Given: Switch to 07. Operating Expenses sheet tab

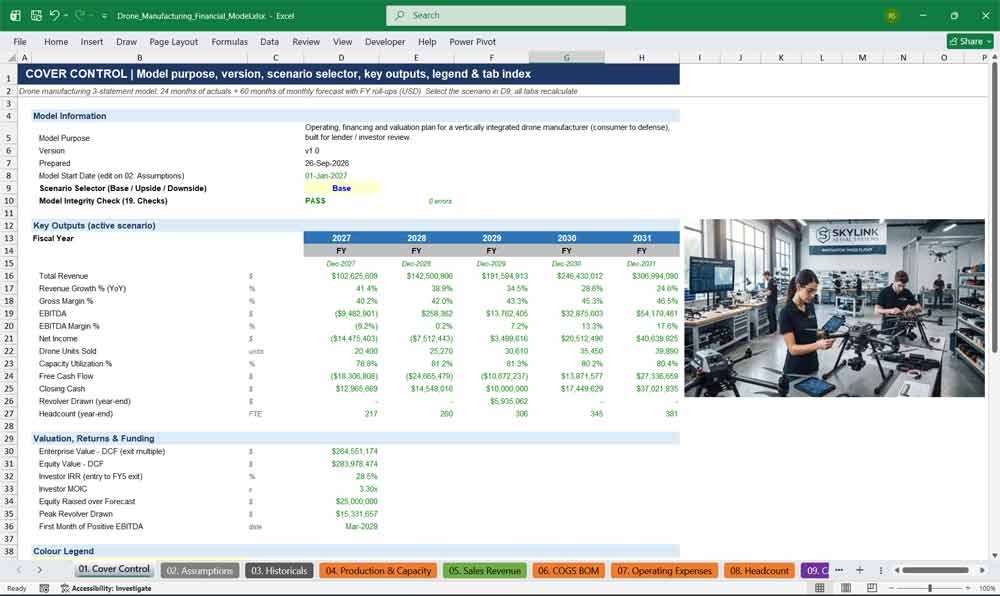Looking at the screenshot, I should (664, 571).
